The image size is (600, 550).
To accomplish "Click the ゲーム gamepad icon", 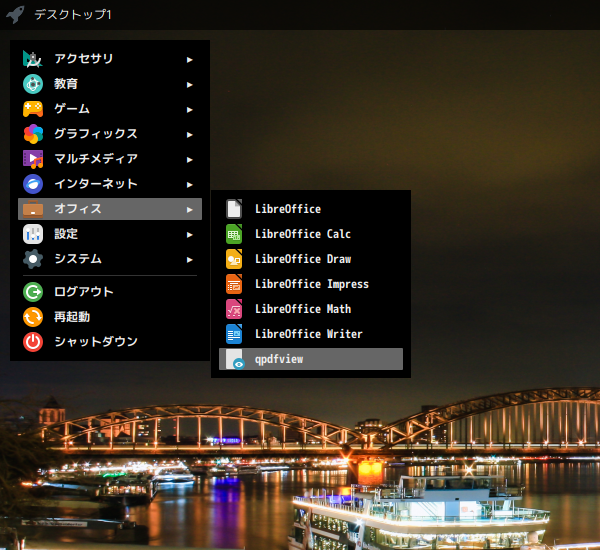I will click(x=33, y=109).
